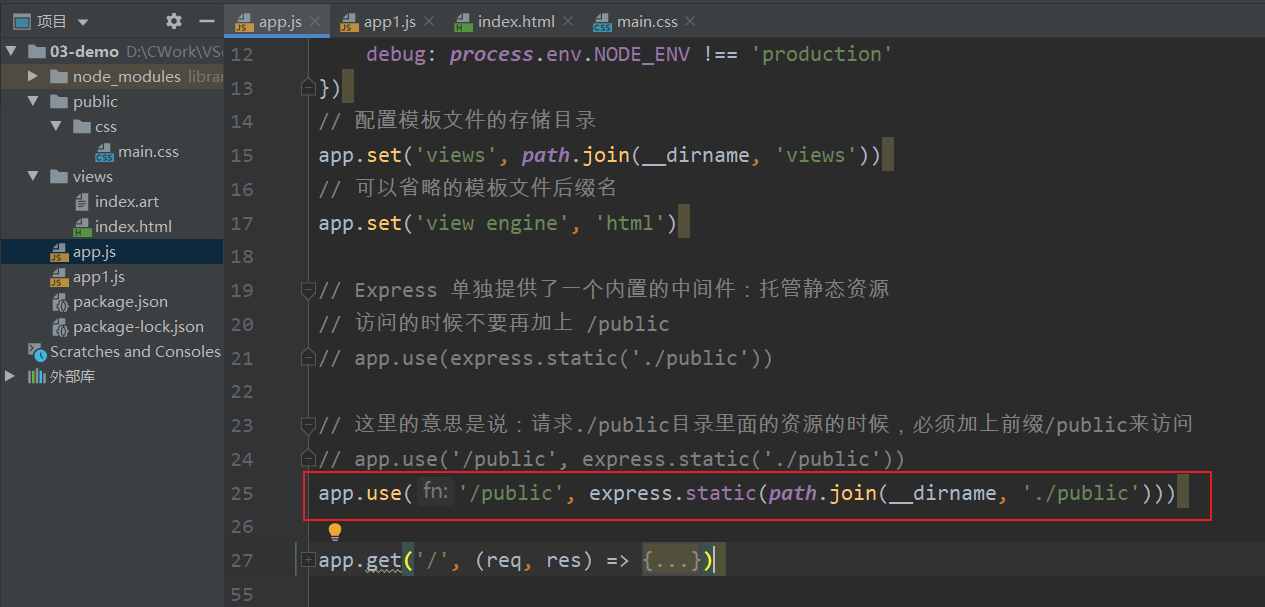
Task: Click the Scratches and Consoles icon
Action: pos(36,351)
